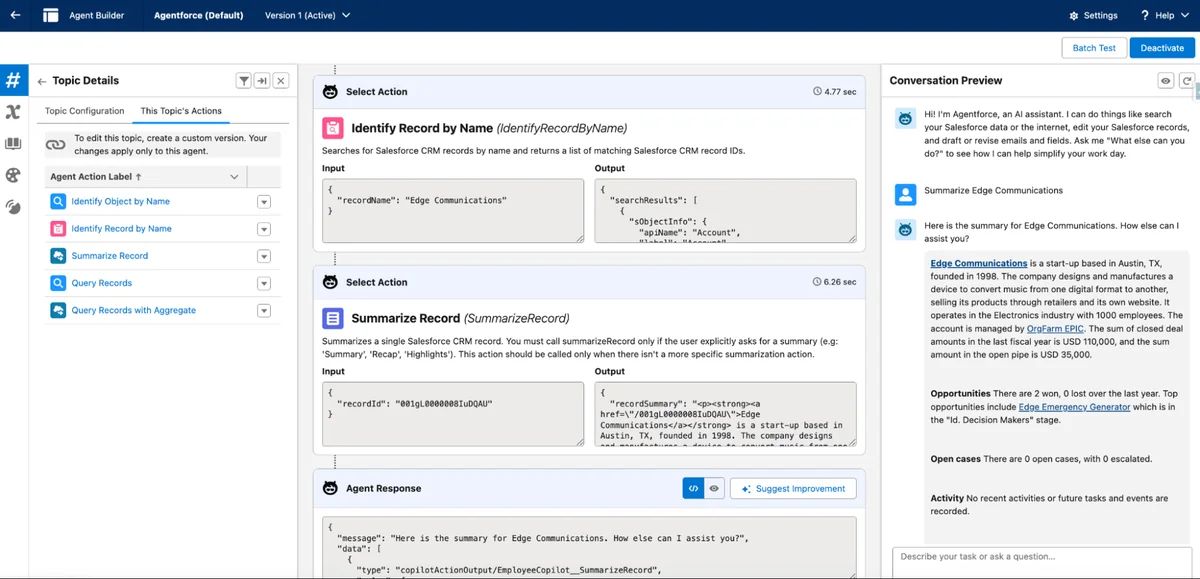
Task: Open the Variables X icon in sidebar
Action: point(13,112)
